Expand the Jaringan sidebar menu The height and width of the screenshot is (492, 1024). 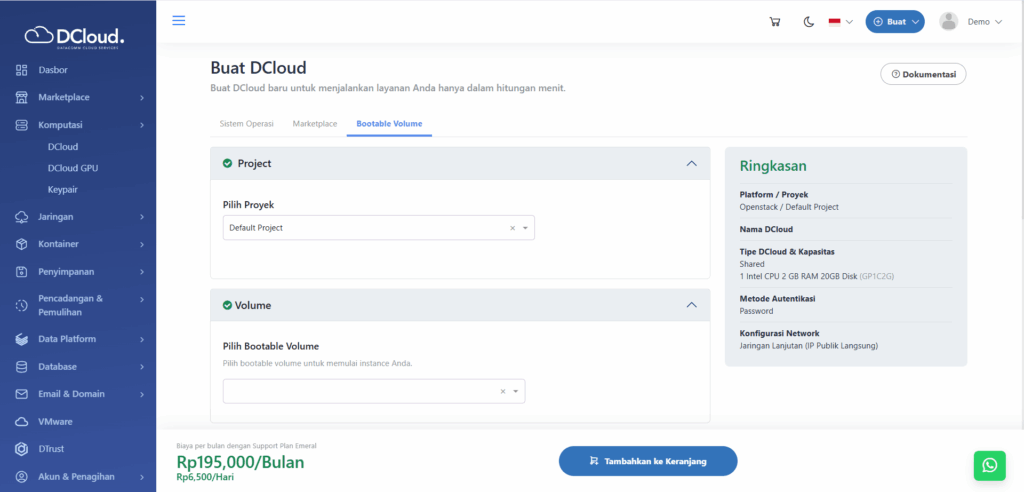click(78, 217)
